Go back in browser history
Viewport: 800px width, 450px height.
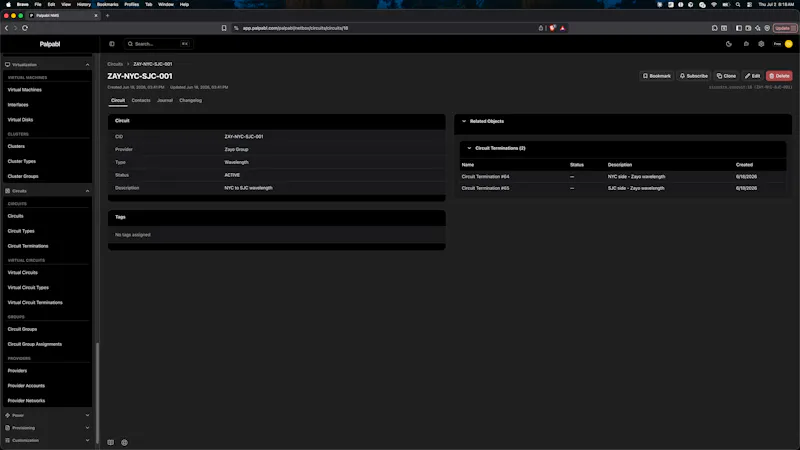coord(7,28)
